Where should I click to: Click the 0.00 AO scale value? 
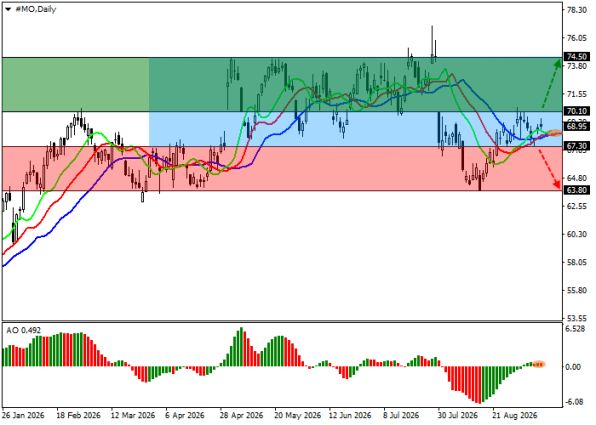[574, 367]
